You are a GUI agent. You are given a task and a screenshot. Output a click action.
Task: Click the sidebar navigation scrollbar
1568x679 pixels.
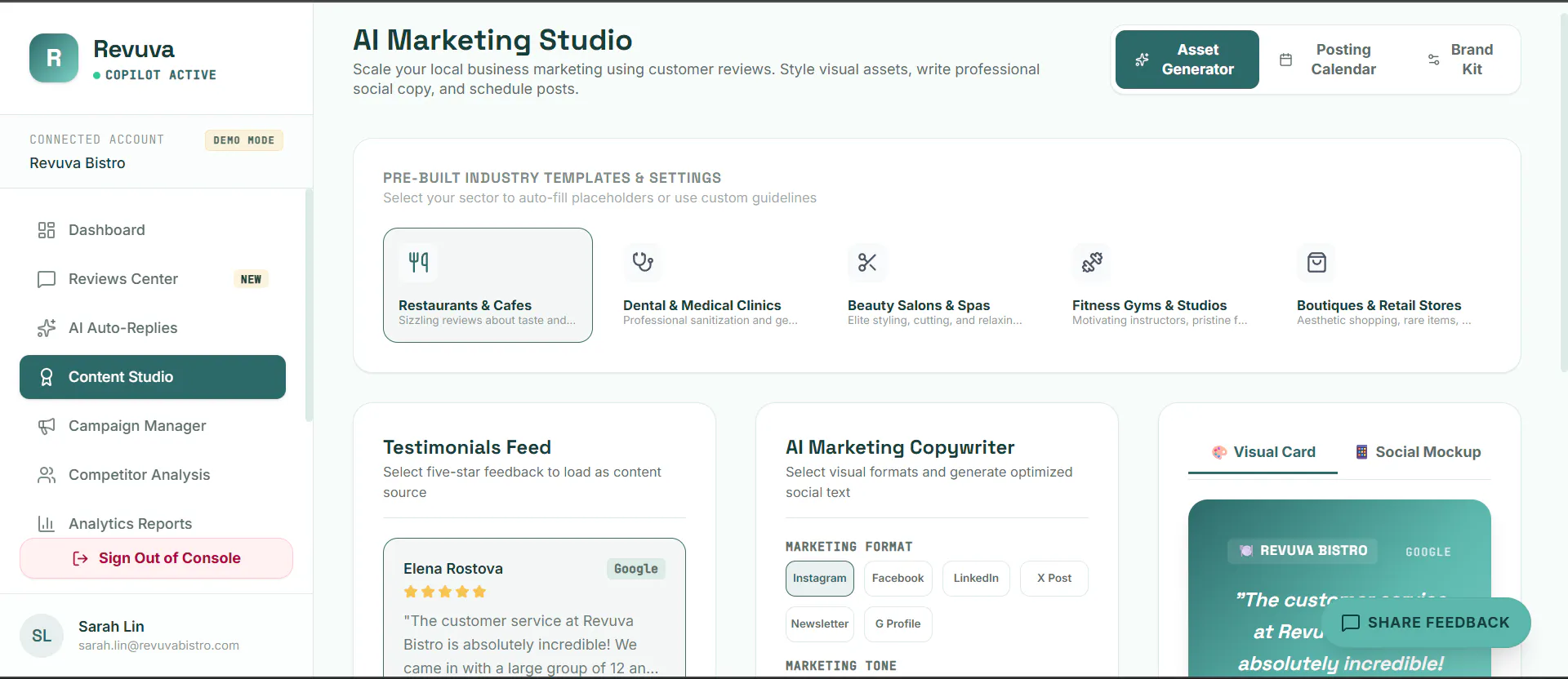[x=309, y=305]
